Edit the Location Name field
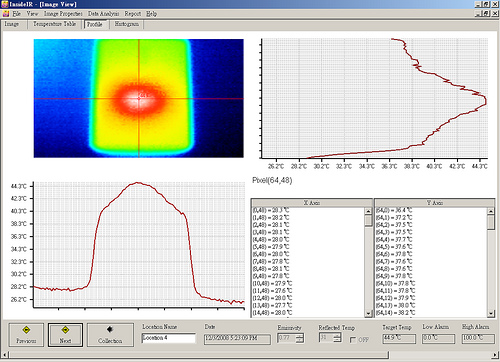Image resolution: width=500 pixels, height=362 pixels. coord(169,338)
